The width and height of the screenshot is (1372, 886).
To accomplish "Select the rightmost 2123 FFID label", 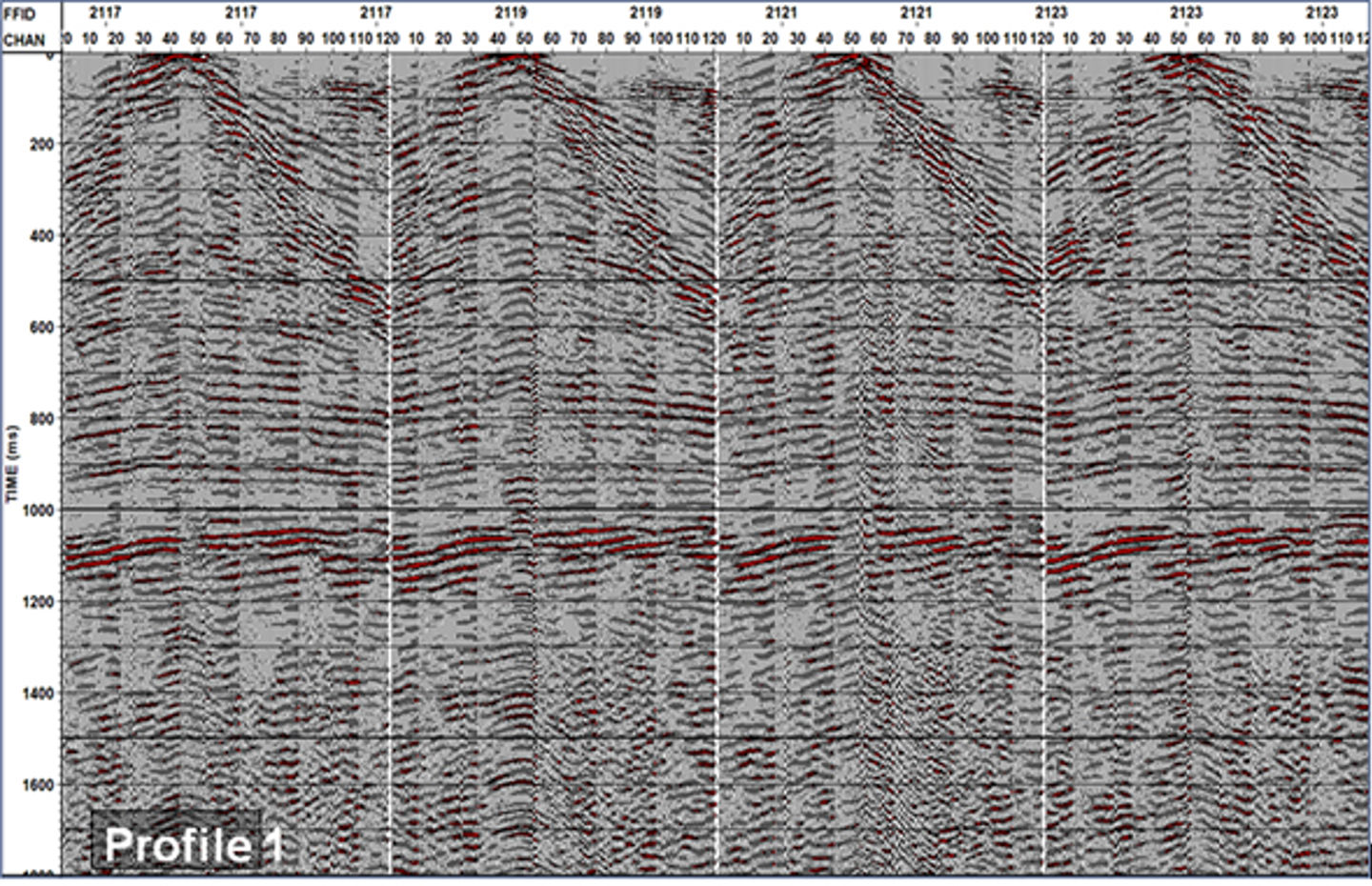I will pyautogui.click(x=1321, y=13).
